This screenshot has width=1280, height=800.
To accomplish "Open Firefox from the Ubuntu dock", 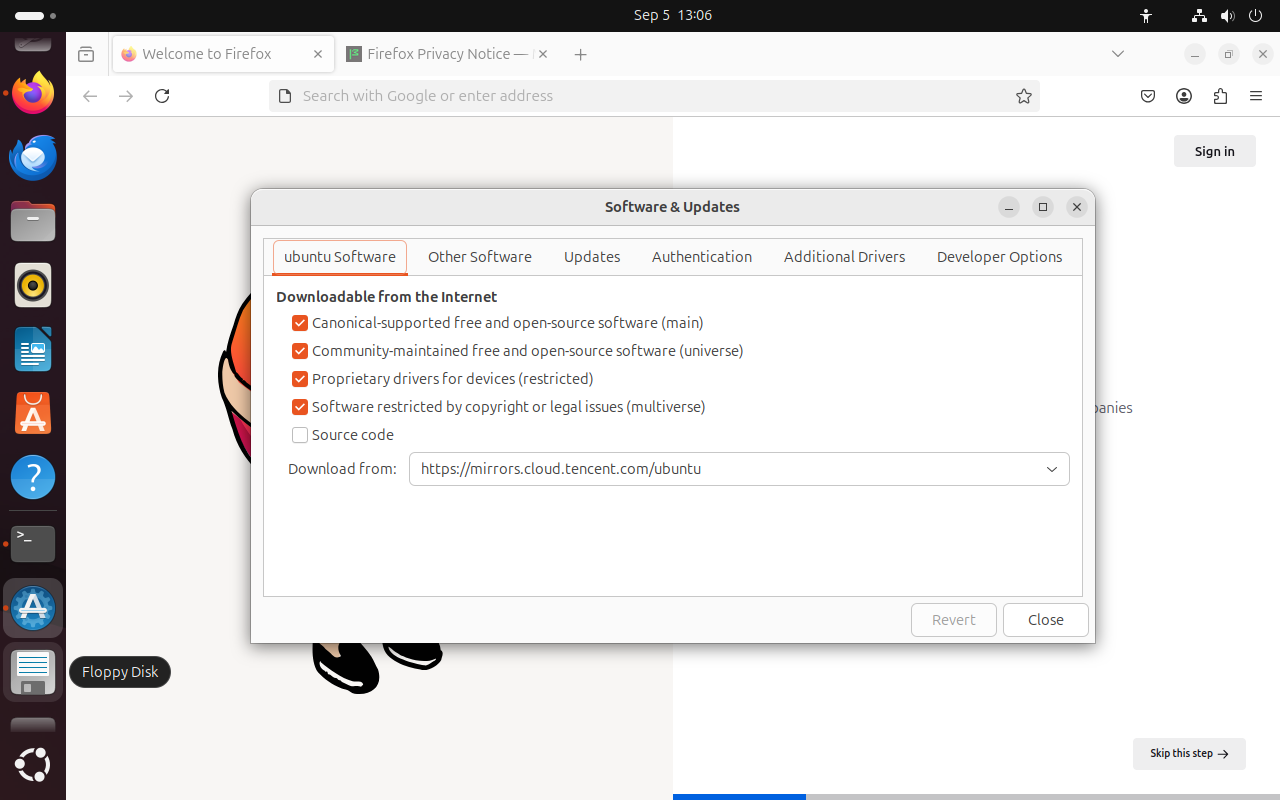I will (33, 94).
